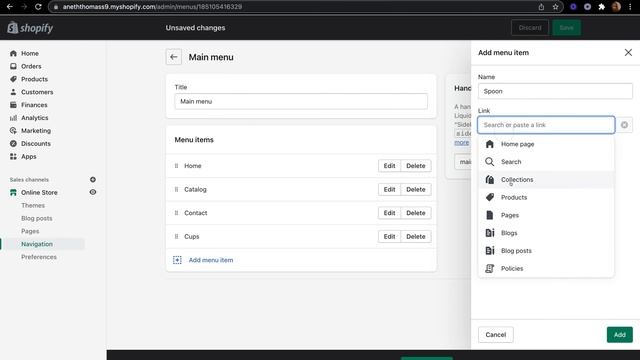Open Customers in the sidebar
Screen dimensions: 640x360
tap(37, 92)
